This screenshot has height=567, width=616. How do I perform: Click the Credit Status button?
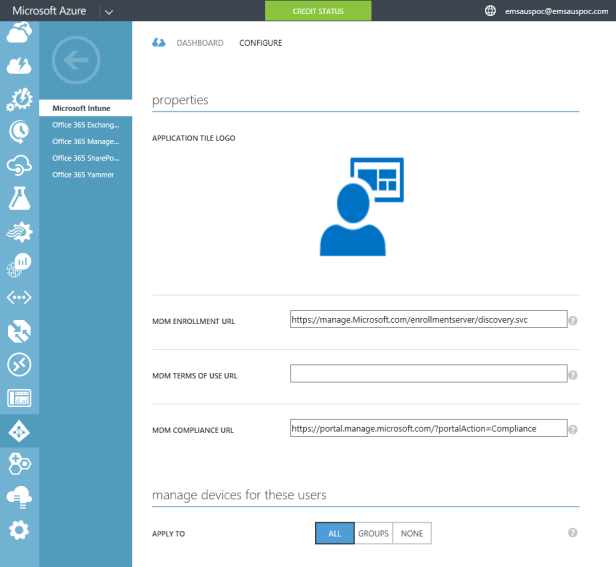click(x=317, y=11)
